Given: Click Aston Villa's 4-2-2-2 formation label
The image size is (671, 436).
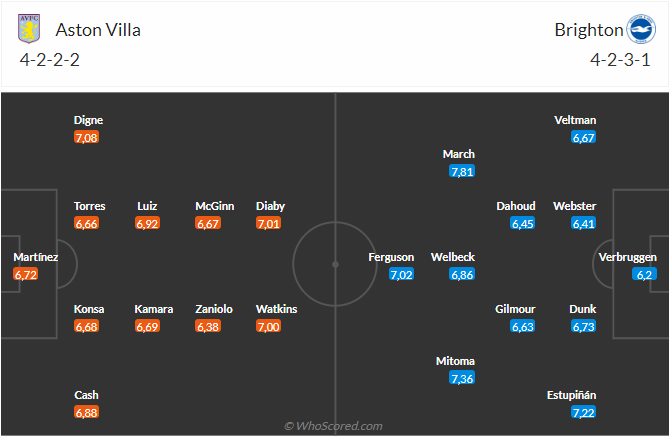Looking at the screenshot, I should click(x=49, y=59).
